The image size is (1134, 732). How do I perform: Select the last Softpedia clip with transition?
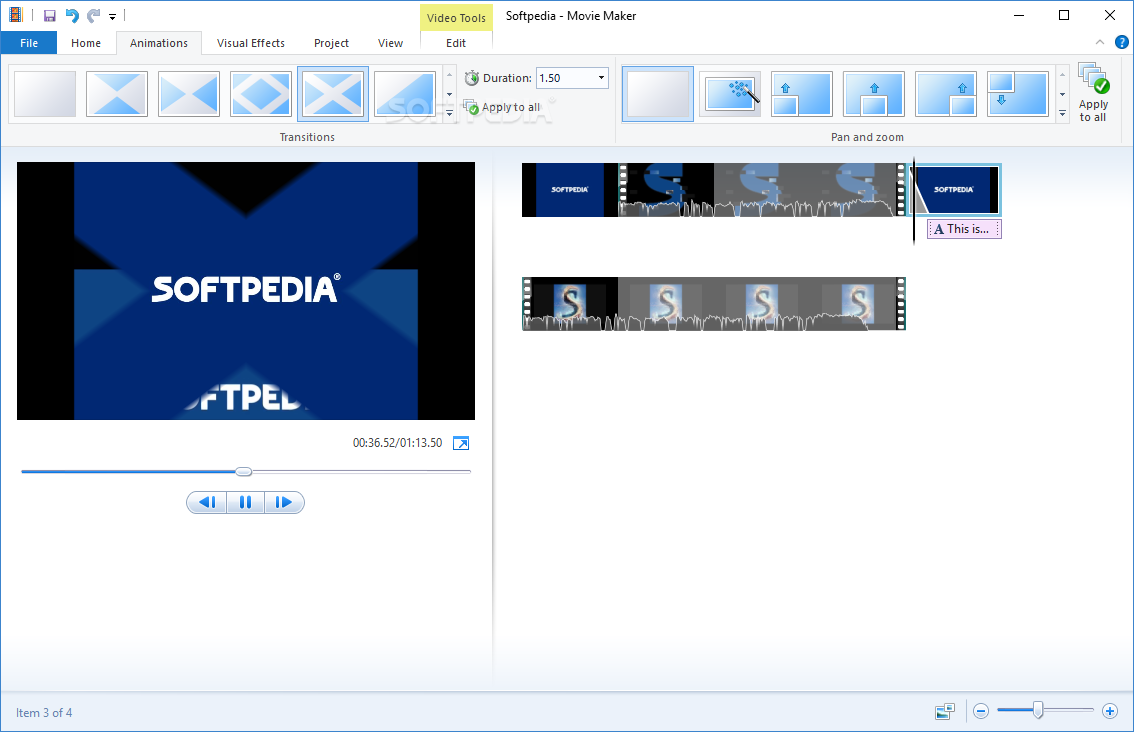pyautogui.click(x=955, y=190)
